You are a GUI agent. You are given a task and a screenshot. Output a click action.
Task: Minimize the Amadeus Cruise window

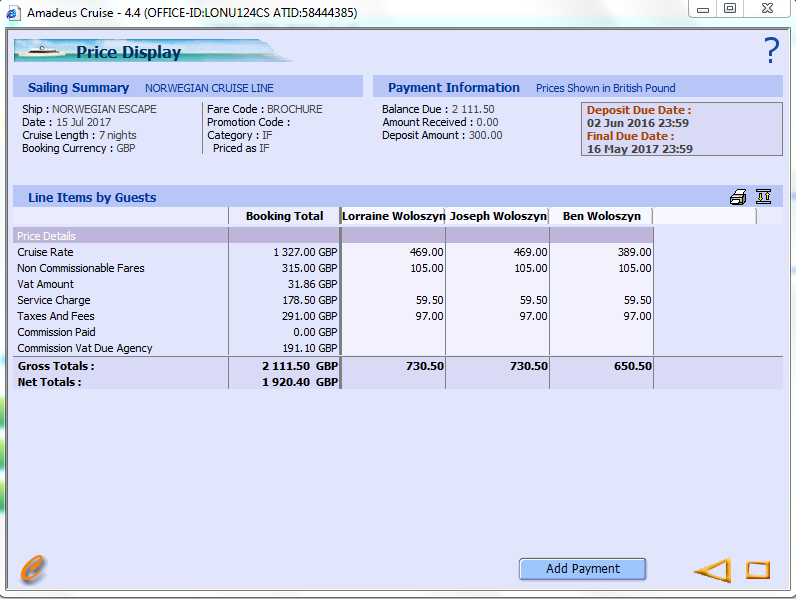tap(703, 9)
